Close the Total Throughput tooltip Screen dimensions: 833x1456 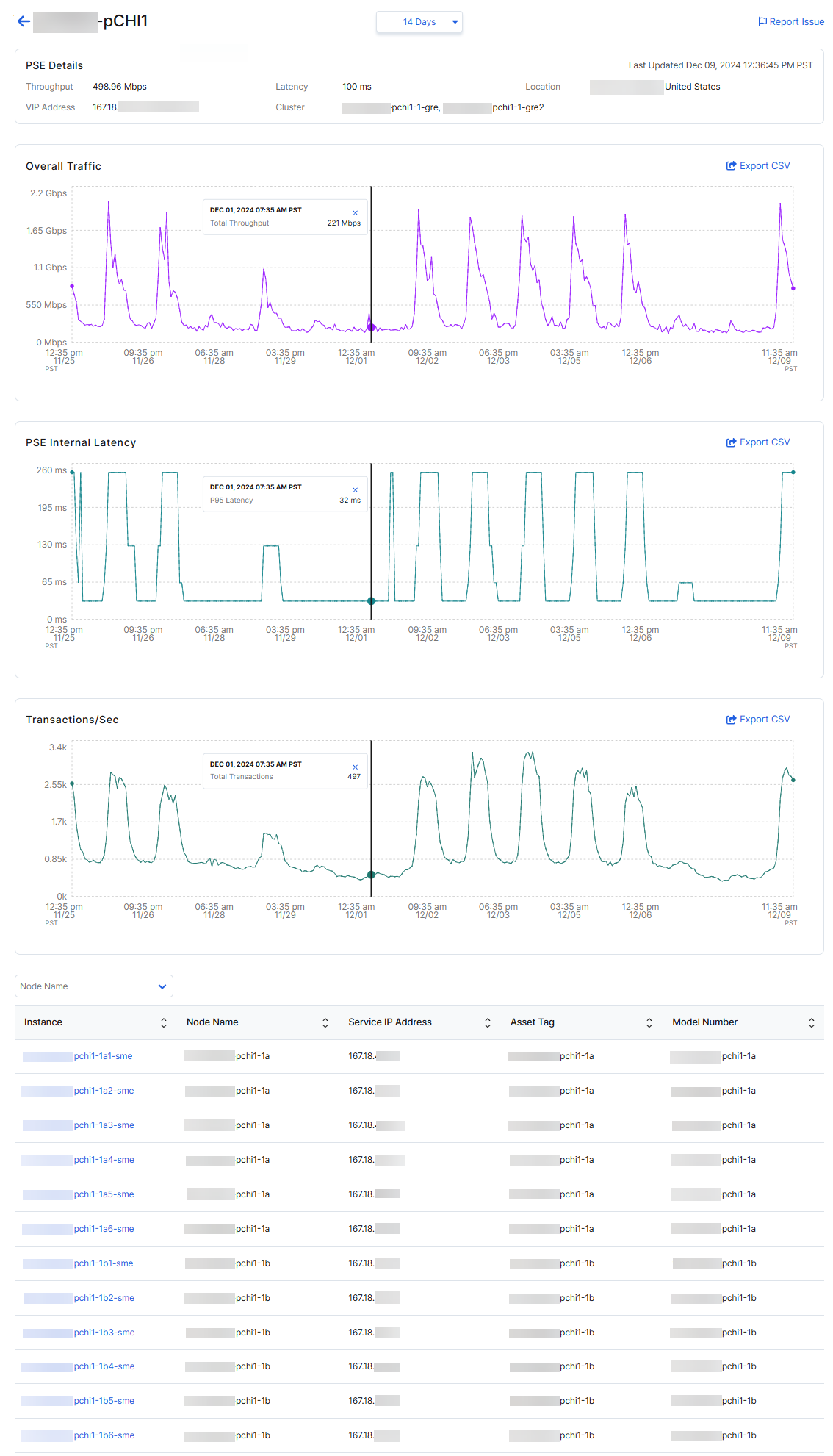pyautogui.click(x=356, y=213)
